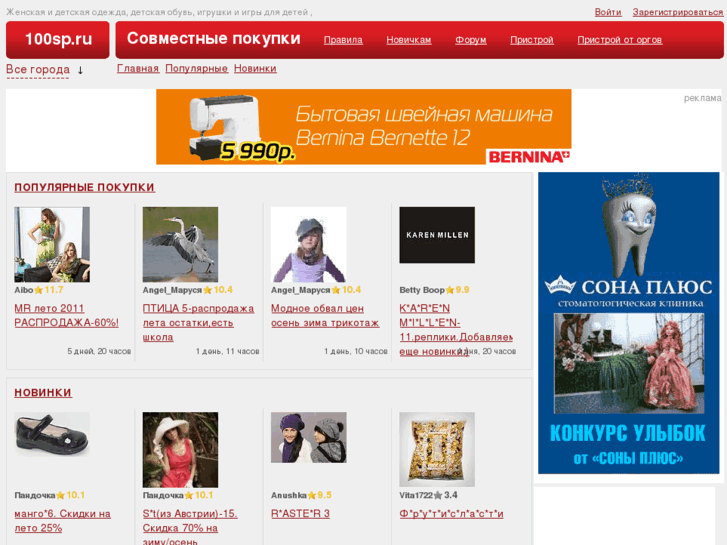The width and height of the screenshot is (727, 545).
Task: Click the Karen Millen logo thumbnail
Action: tap(437, 235)
